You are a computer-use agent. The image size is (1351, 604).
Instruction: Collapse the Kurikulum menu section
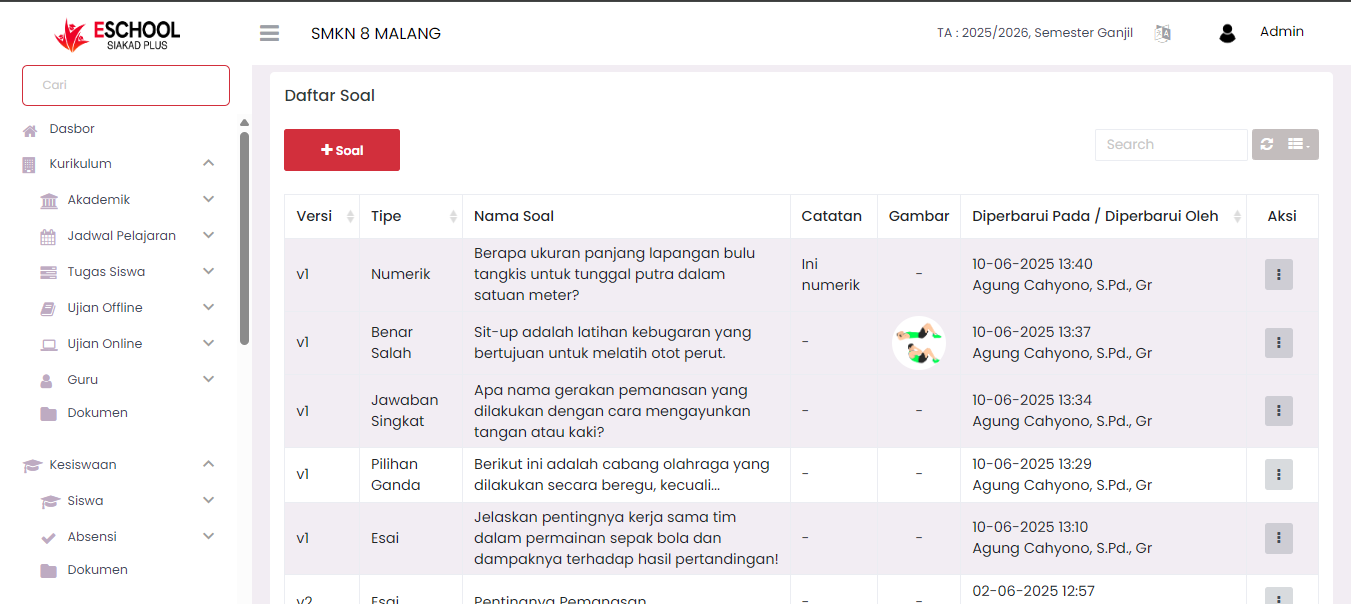[x=208, y=163]
